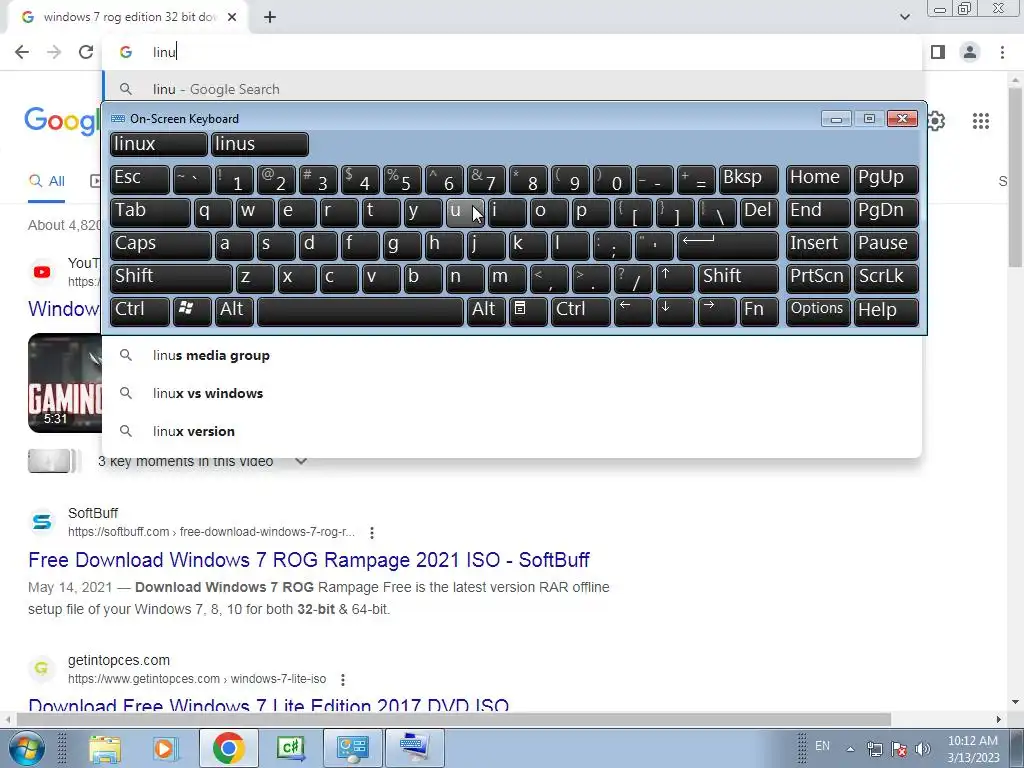Choose the 'linux vs windows' suggestion
The image size is (1024, 768).
coord(512,393)
